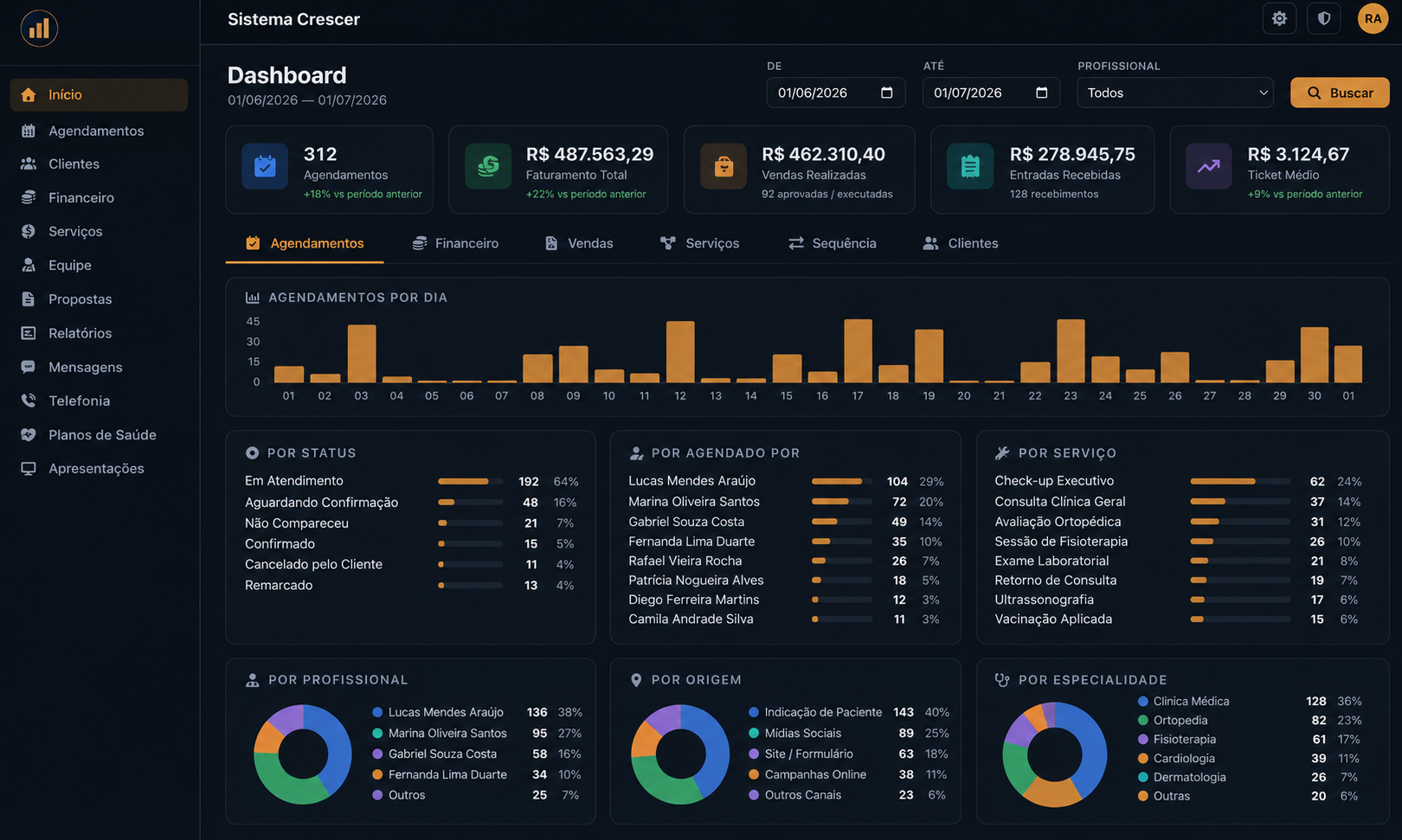Viewport: 1402px width, 840px height.
Task: Open the calendar picker in the DE date field
Action: [886, 93]
